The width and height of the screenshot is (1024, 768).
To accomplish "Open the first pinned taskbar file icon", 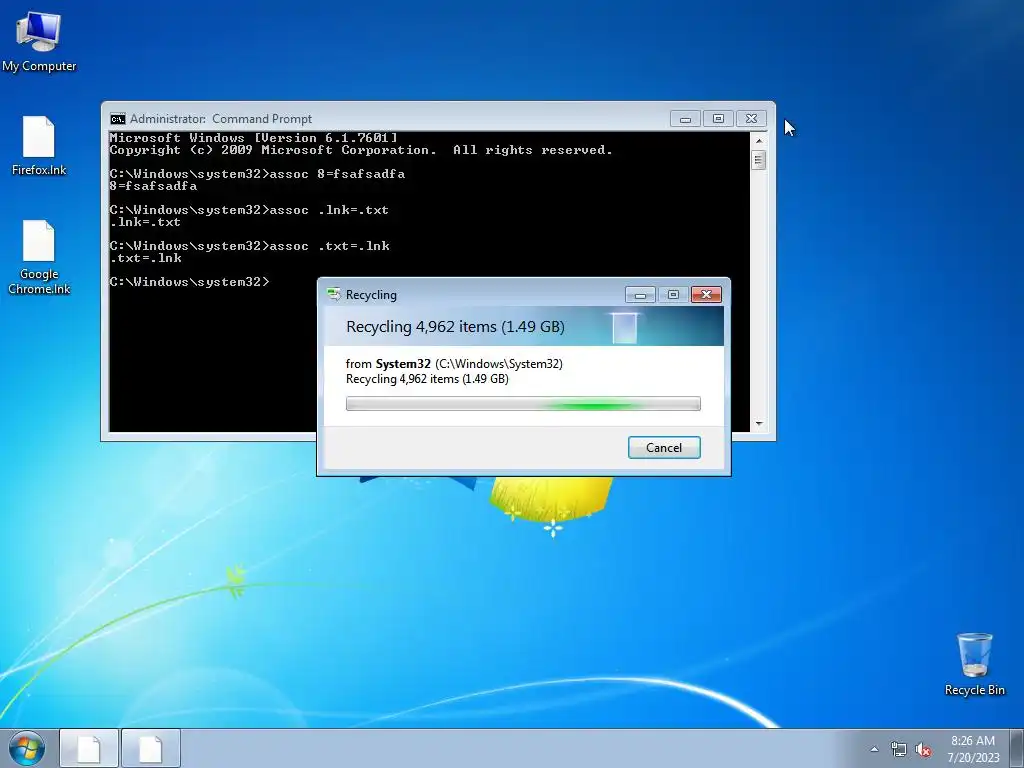I will pyautogui.click(x=89, y=749).
